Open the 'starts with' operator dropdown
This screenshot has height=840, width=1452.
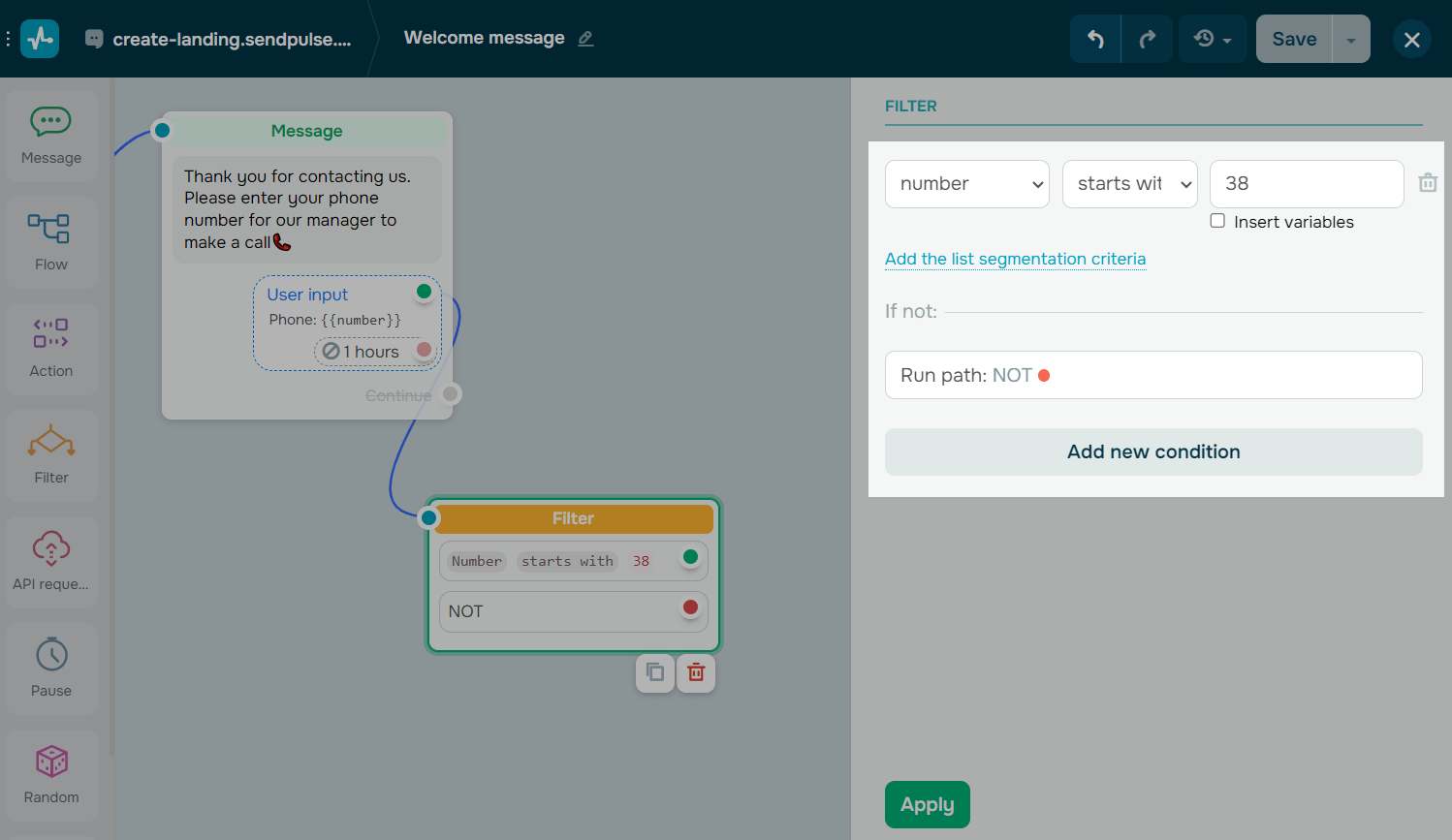coord(1129,183)
